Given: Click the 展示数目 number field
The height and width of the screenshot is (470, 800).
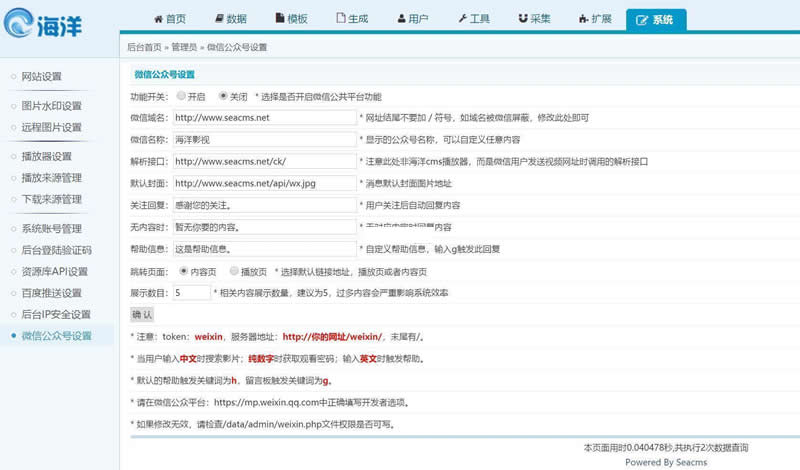Looking at the screenshot, I should pyautogui.click(x=191, y=292).
